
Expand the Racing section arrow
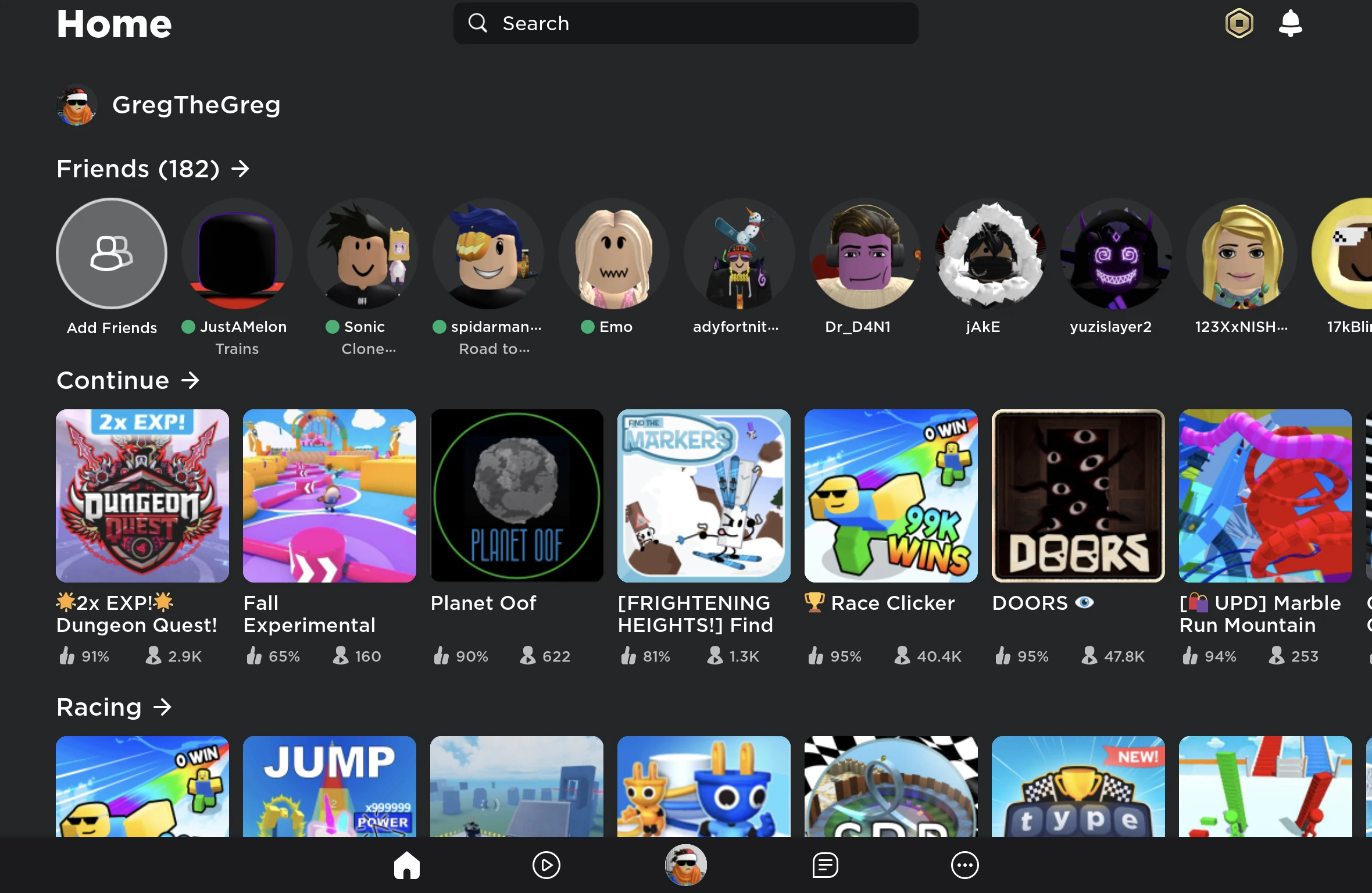[162, 708]
